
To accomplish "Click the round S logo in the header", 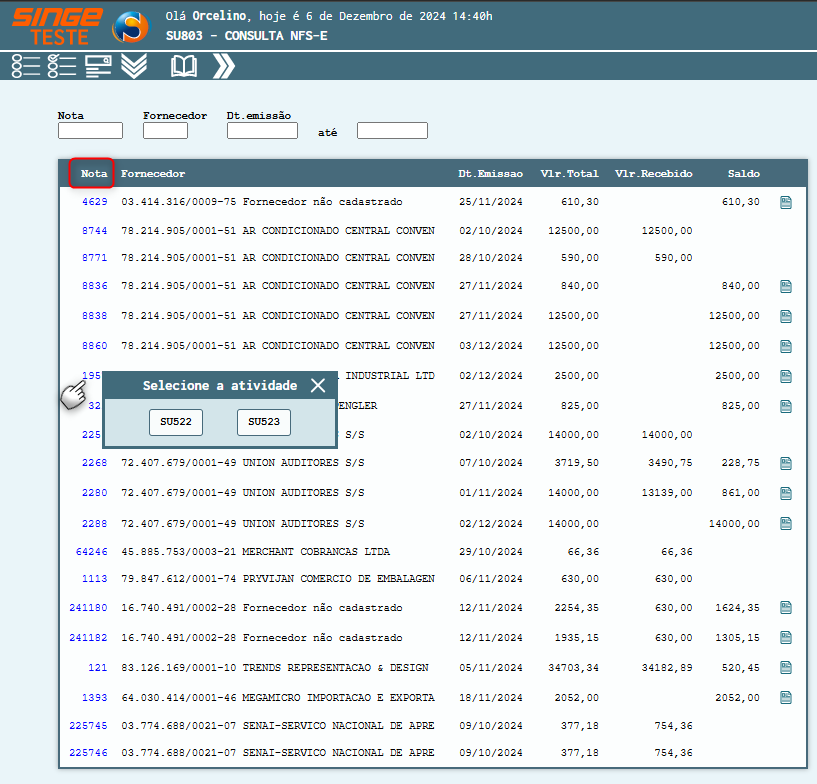I will [130, 27].
